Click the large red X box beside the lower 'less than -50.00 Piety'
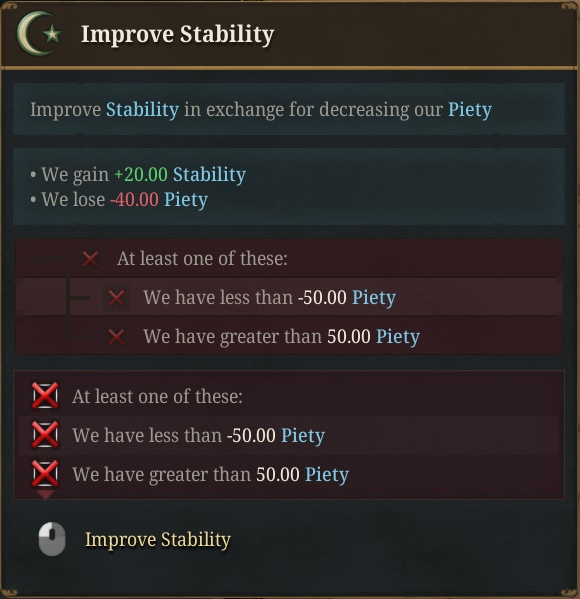Viewport: 580px width, 599px height. point(45,435)
